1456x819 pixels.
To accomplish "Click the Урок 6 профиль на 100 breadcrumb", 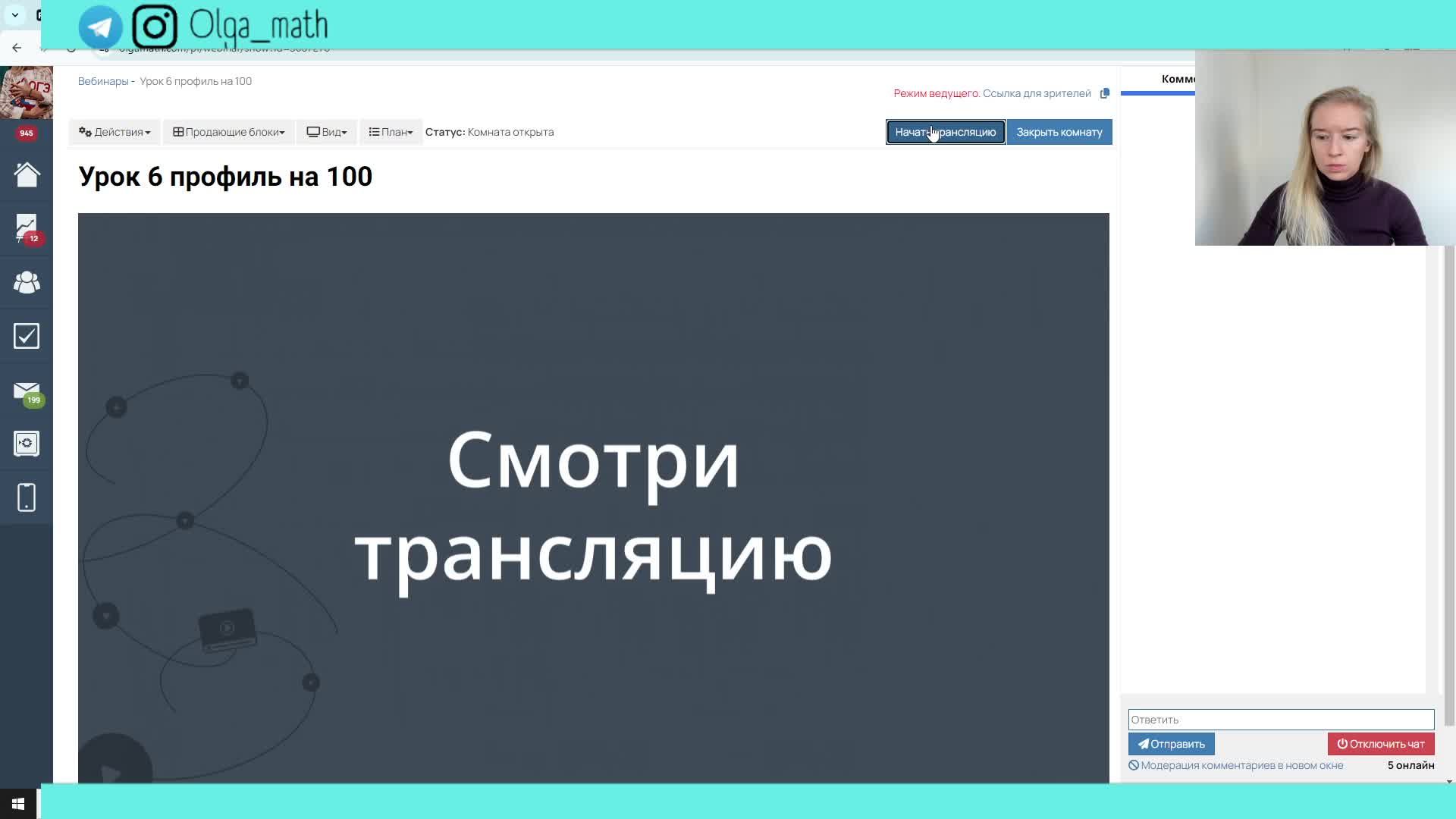I will (196, 81).
